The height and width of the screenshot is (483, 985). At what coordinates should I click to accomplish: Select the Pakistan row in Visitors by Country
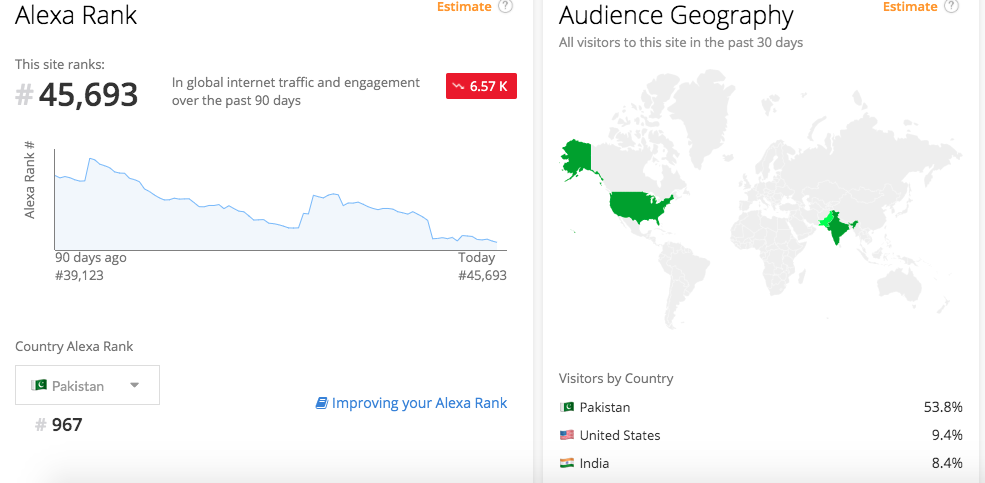click(x=761, y=407)
